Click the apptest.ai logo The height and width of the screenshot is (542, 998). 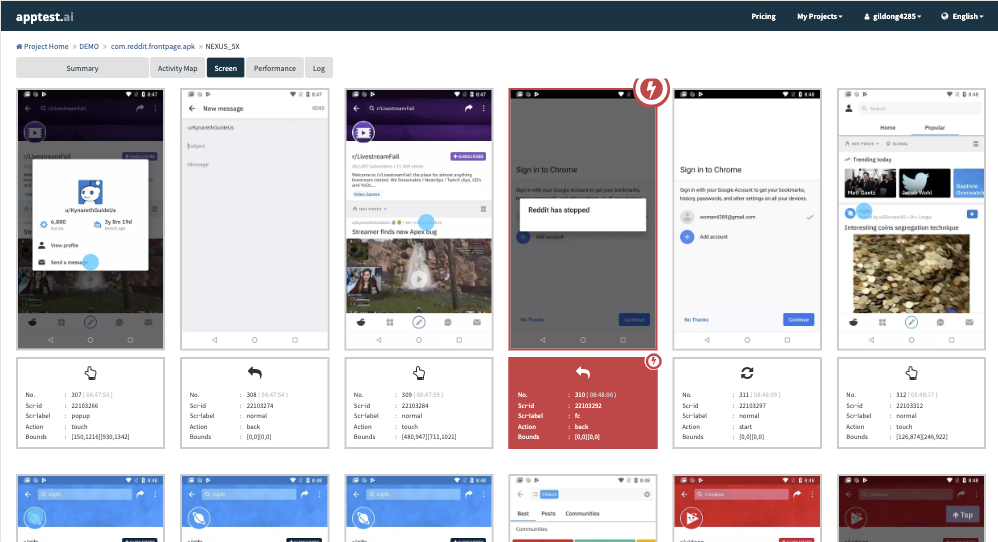tap(45, 17)
